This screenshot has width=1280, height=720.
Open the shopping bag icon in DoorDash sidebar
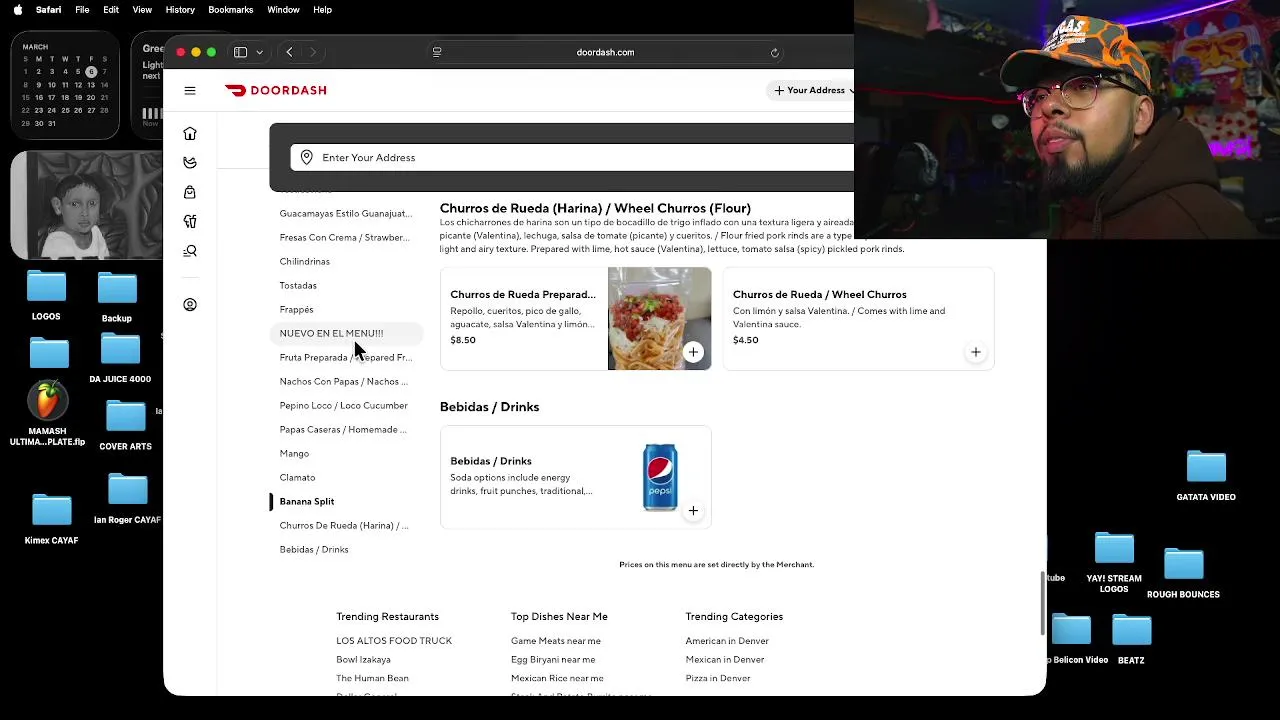[x=190, y=192]
